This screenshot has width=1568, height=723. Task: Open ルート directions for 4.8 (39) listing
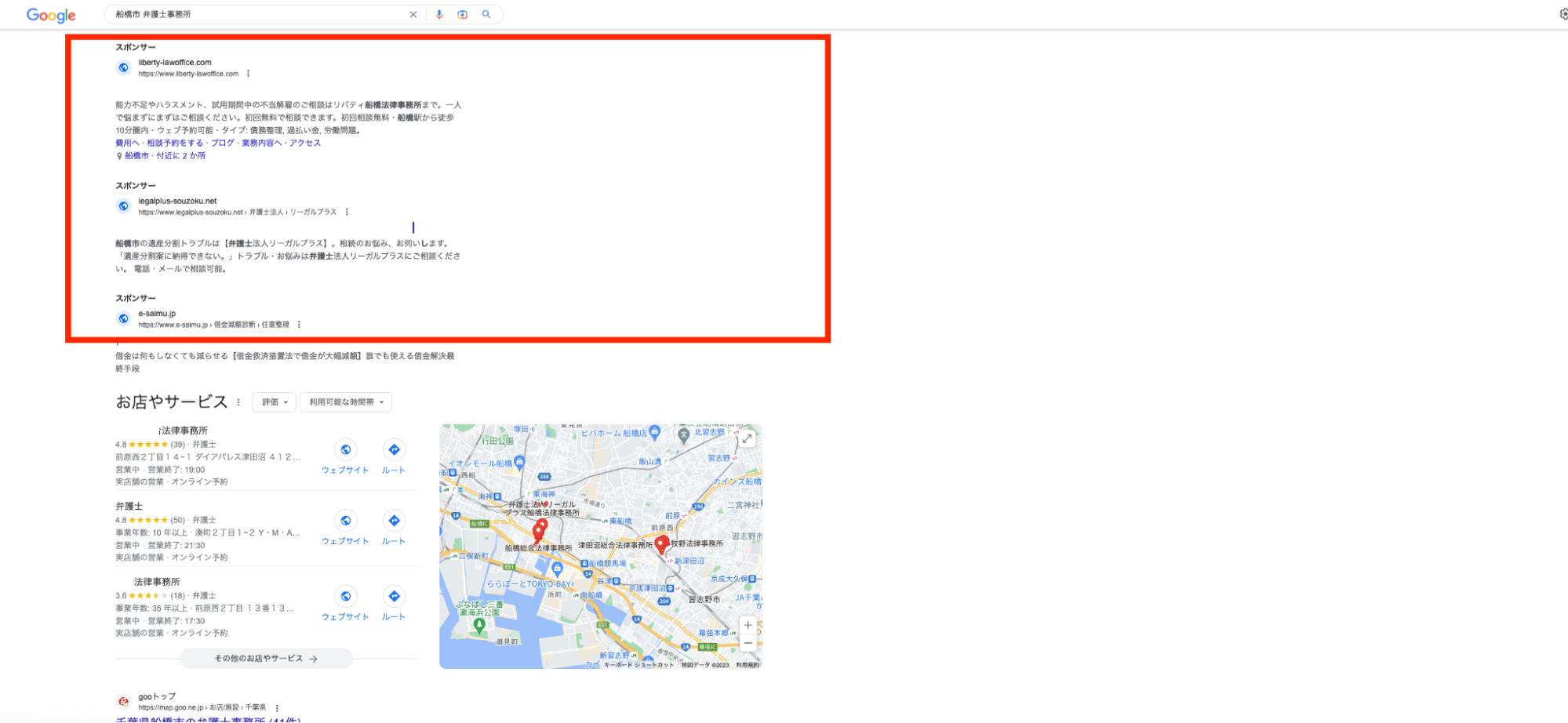pyautogui.click(x=394, y=449)
